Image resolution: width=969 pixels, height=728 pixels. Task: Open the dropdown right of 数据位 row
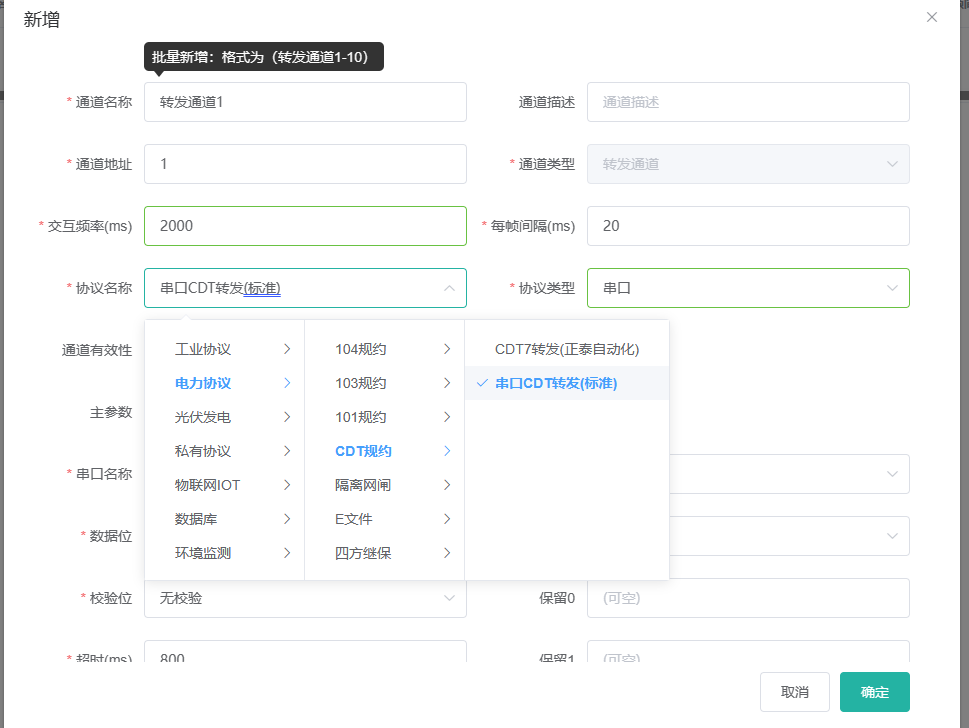[789, 536]
